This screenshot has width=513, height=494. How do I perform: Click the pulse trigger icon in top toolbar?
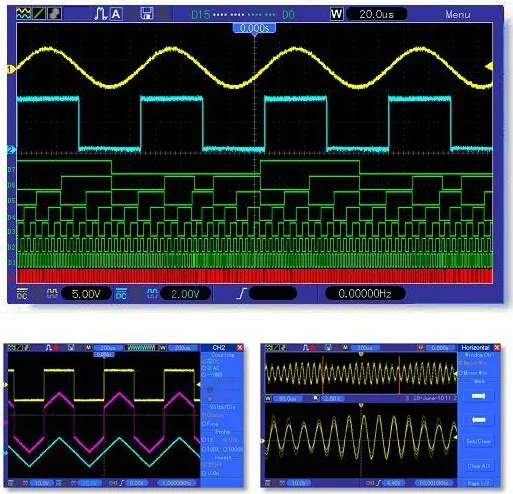click(x=100, y=14)
